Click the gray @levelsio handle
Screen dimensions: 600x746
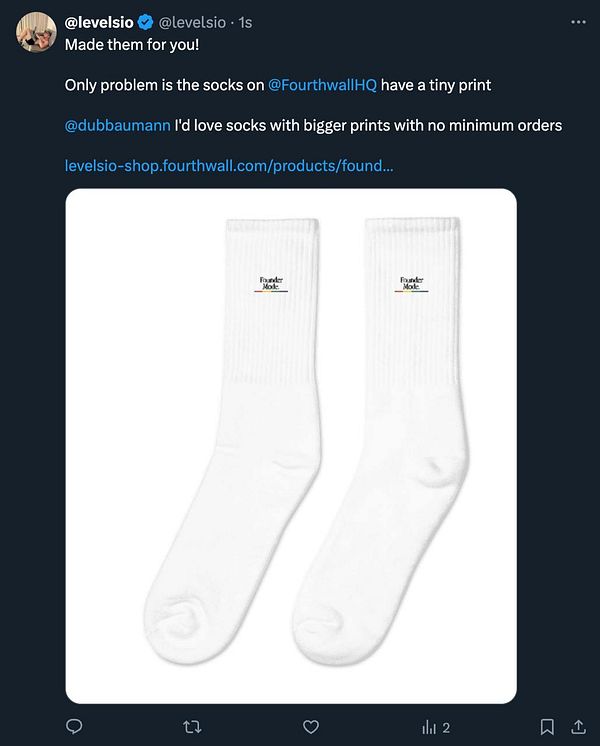(192, 22)
